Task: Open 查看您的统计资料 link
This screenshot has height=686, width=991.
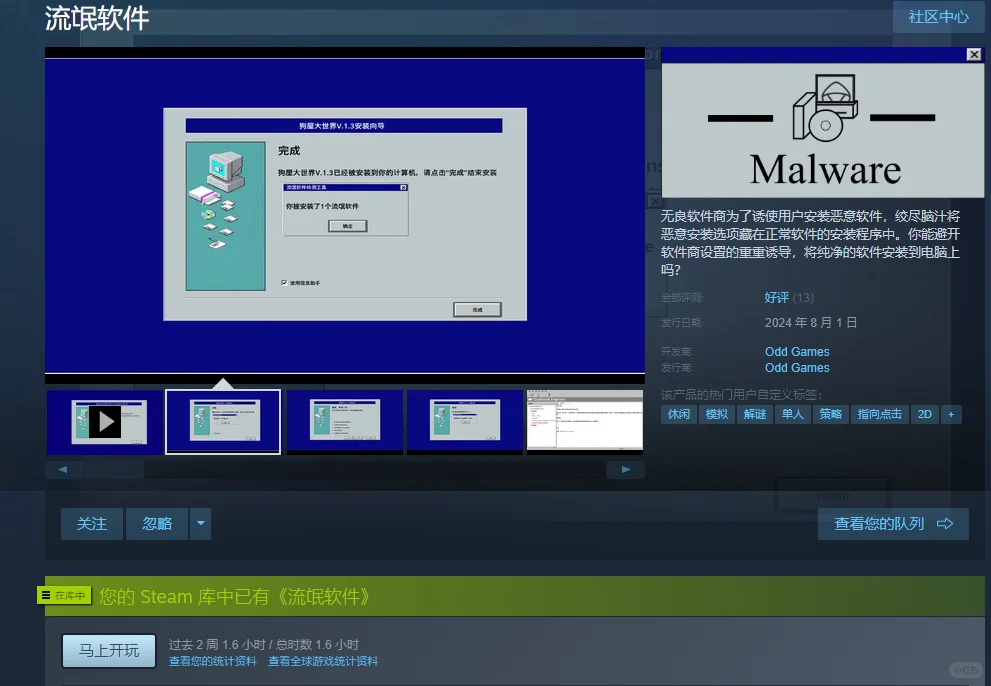Action: (212, 661)
